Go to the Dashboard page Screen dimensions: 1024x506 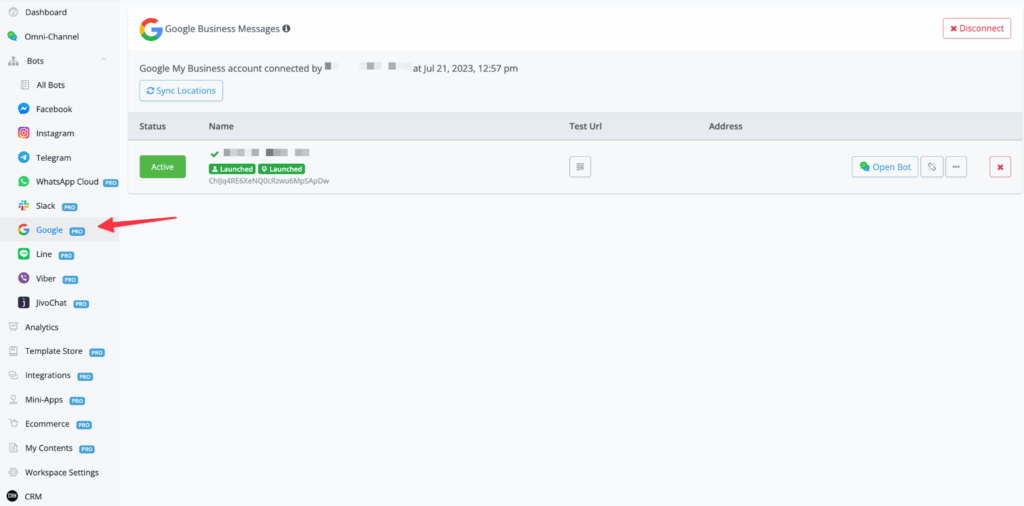pos(45,12)
